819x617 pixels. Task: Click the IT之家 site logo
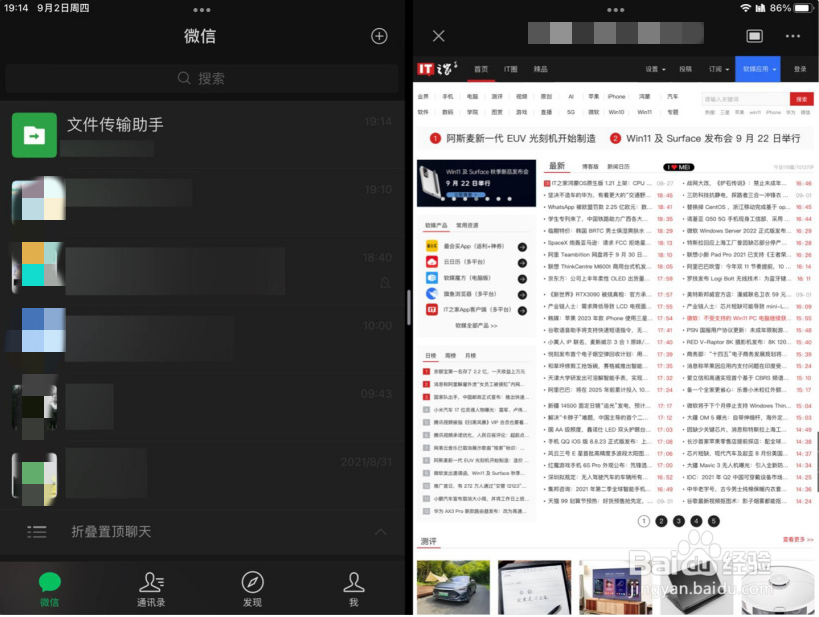[433, 70]
